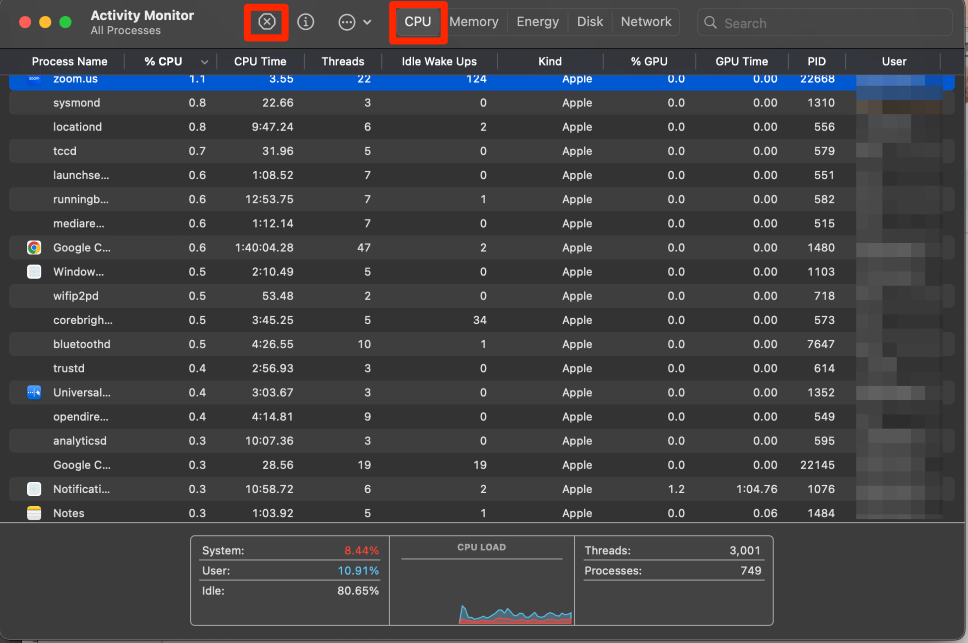This screenshot has height=643, width=968.
Task: Open the process info inspector icon
Action: click(306, 22)
